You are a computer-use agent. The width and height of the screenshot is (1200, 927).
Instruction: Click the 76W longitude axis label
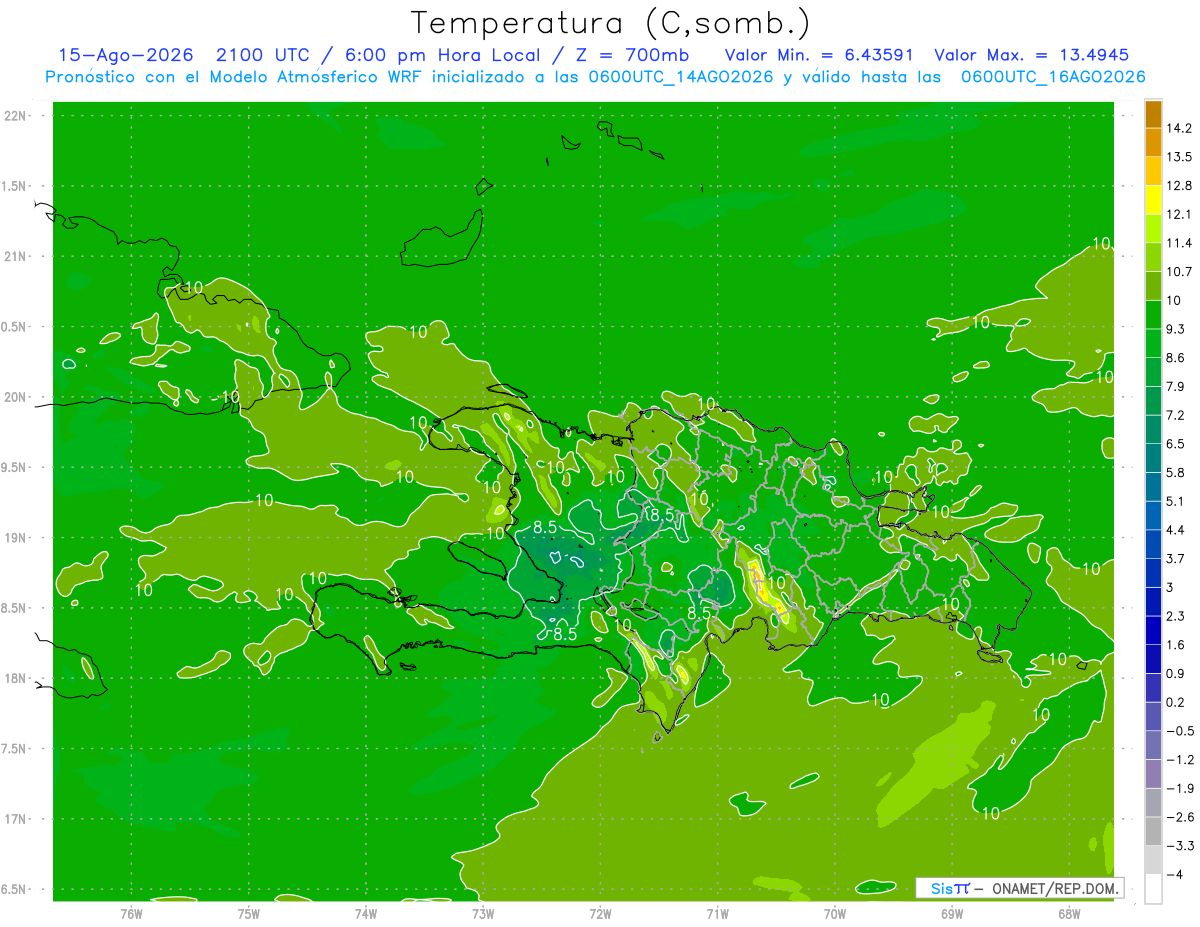[x=132, y=913]
